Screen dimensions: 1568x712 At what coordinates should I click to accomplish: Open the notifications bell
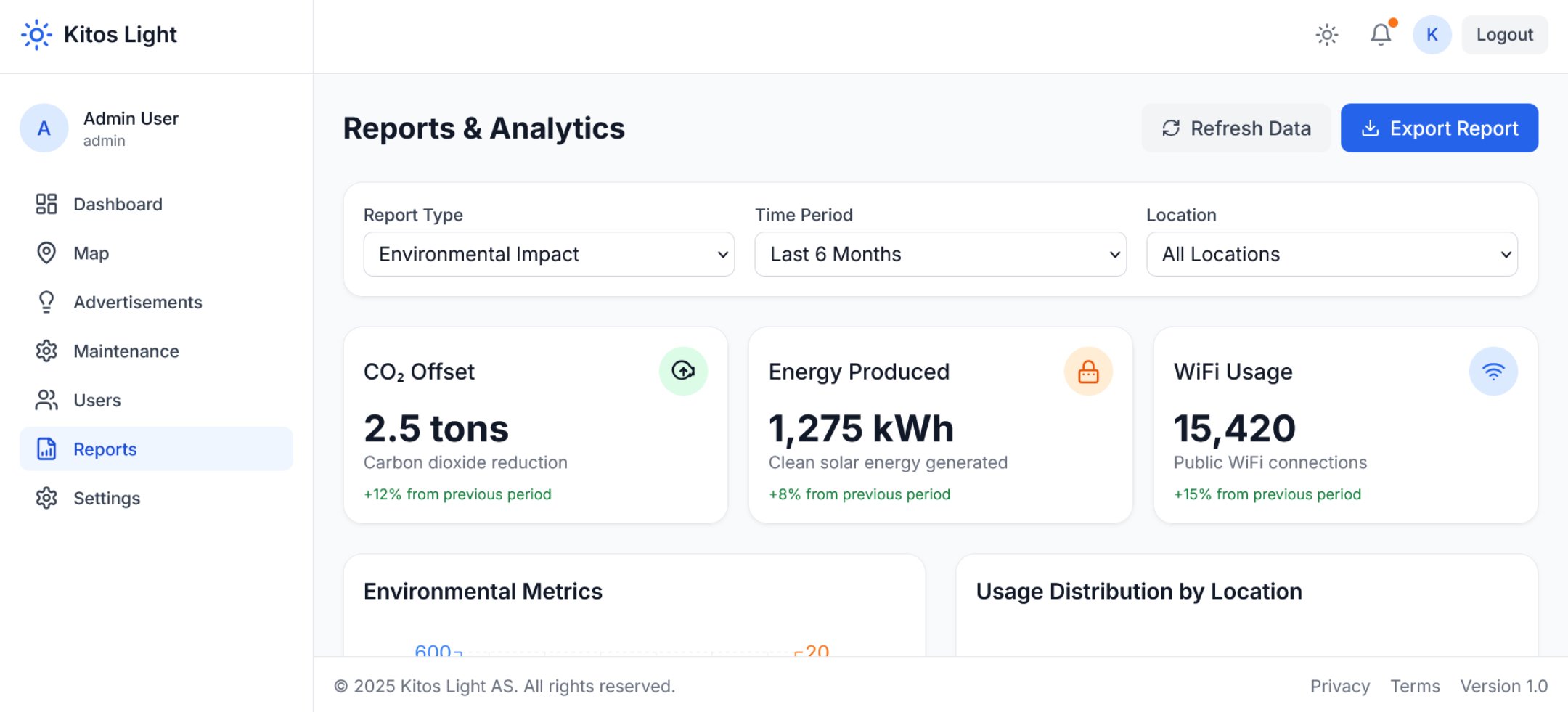coord(1379,34)
